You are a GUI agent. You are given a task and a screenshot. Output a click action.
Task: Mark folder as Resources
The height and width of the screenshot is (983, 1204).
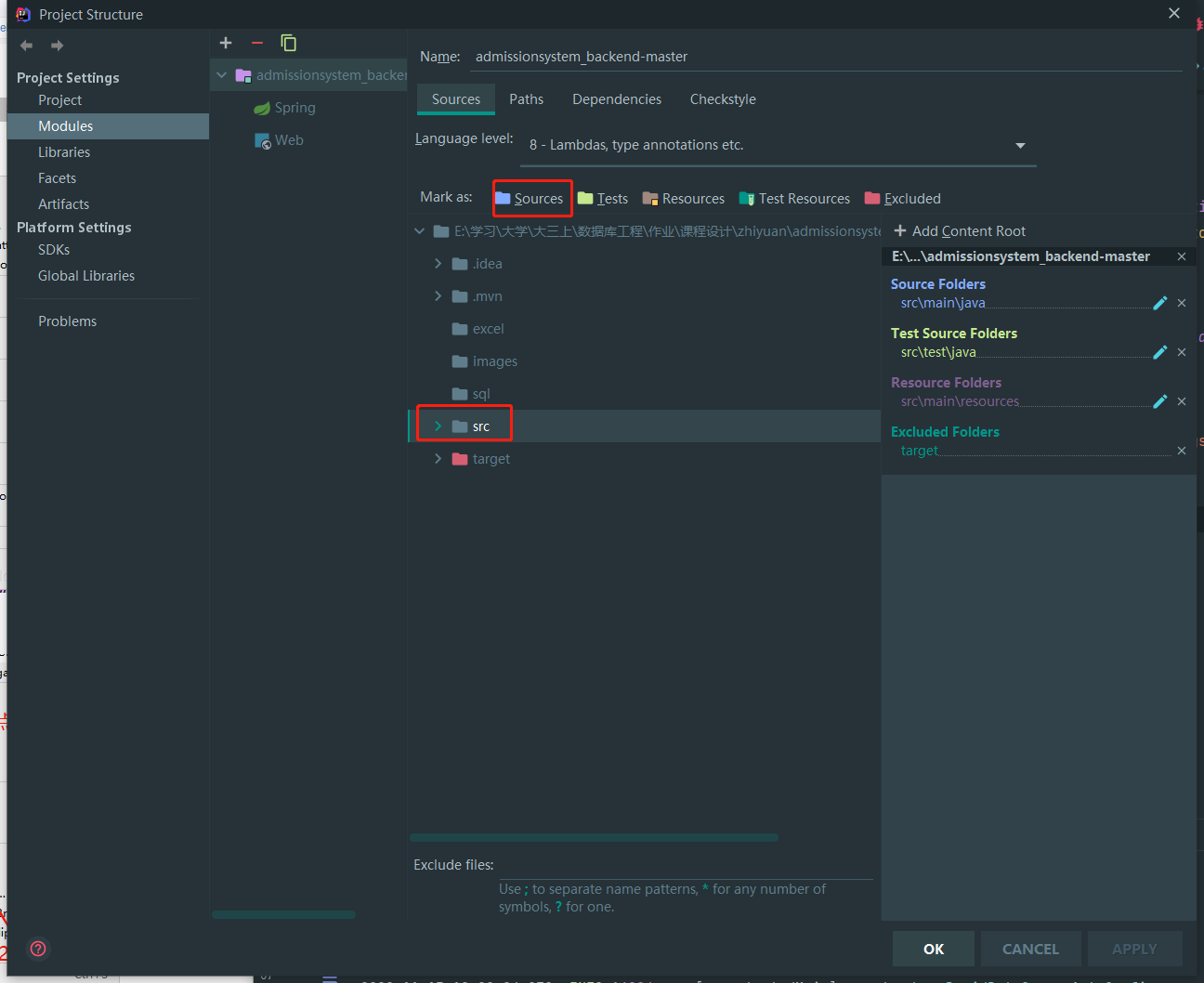(684, 199)
